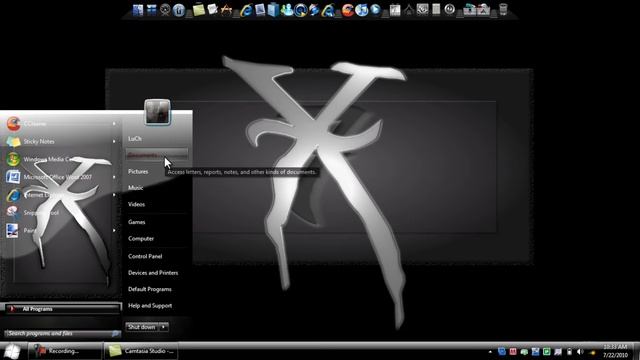Open Microsoft Office Word 2007 from Start menu
This screenshot has width=640, height=360.
pos(13,177)
